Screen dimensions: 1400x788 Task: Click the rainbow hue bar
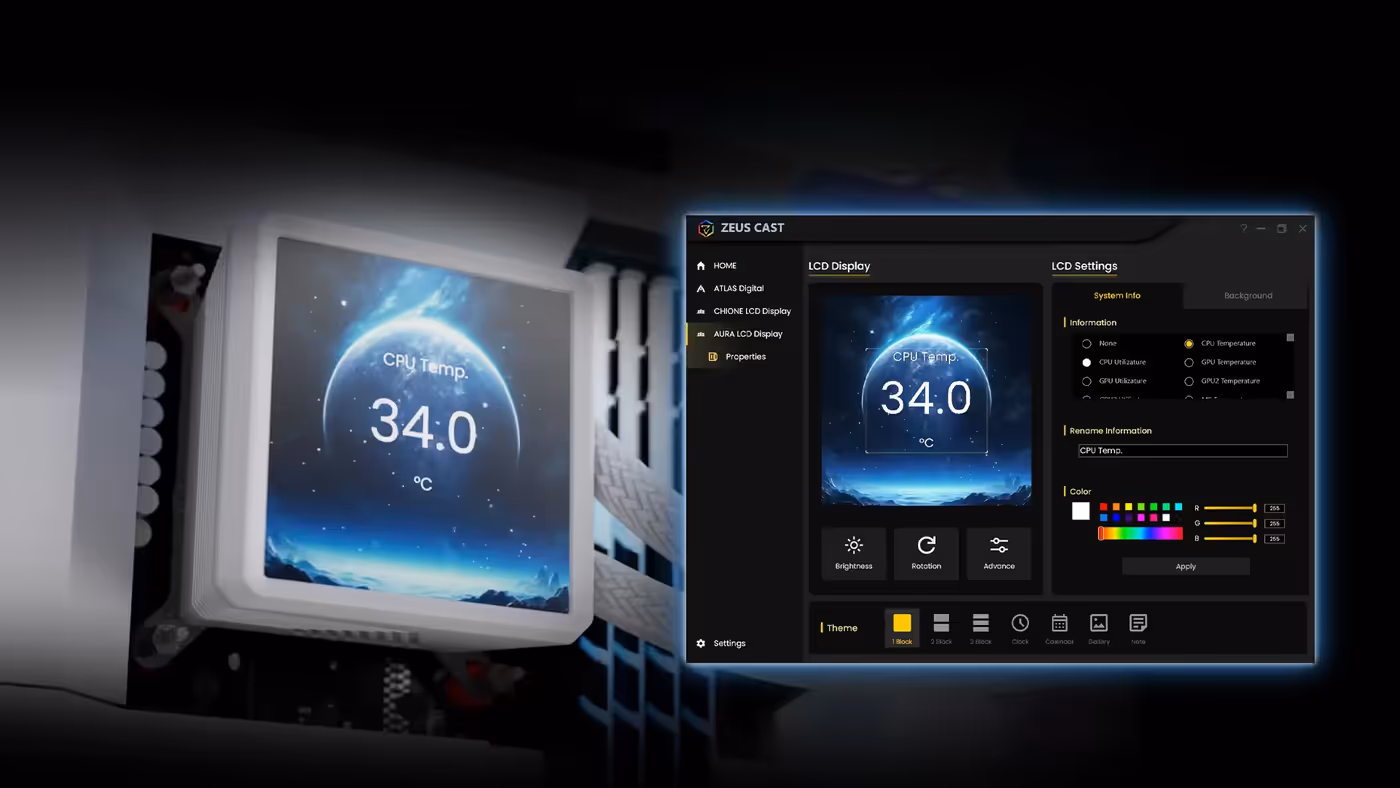pyautogui.click(x=1141, y=533)
